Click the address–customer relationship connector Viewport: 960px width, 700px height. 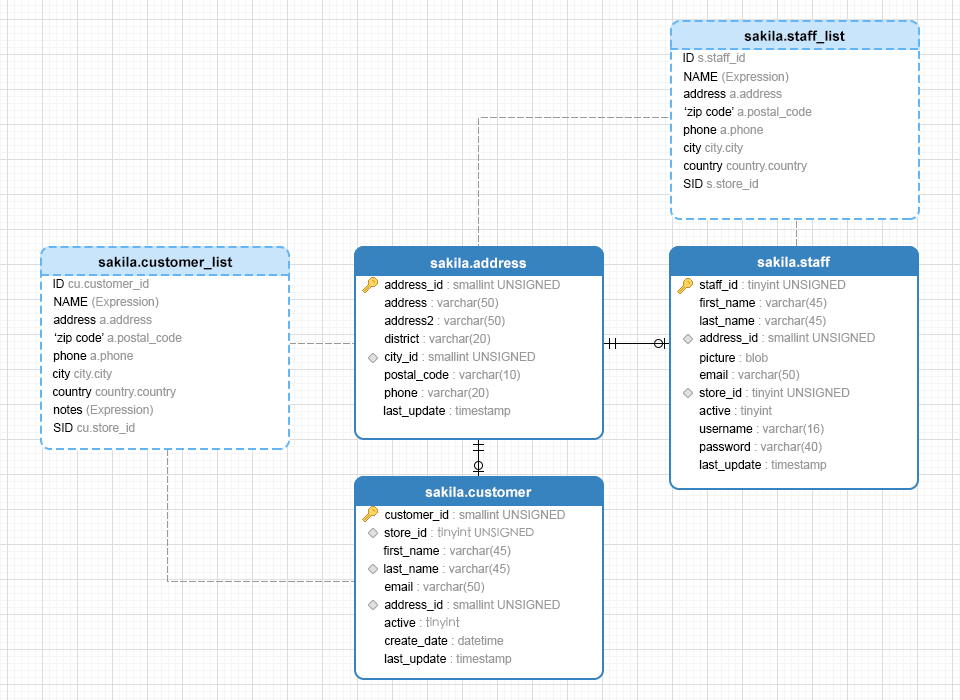[x=479, y=457]
